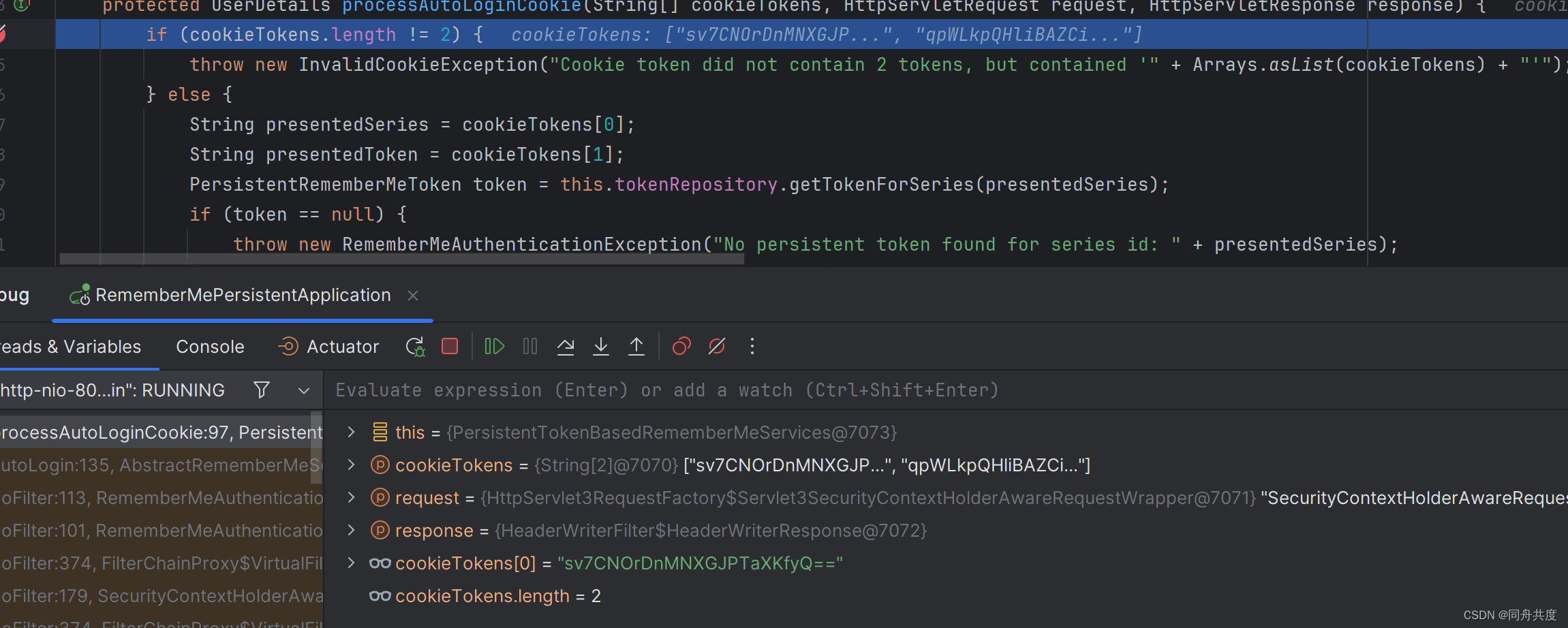Expand the 'this' variable node

tap(351, 432)
